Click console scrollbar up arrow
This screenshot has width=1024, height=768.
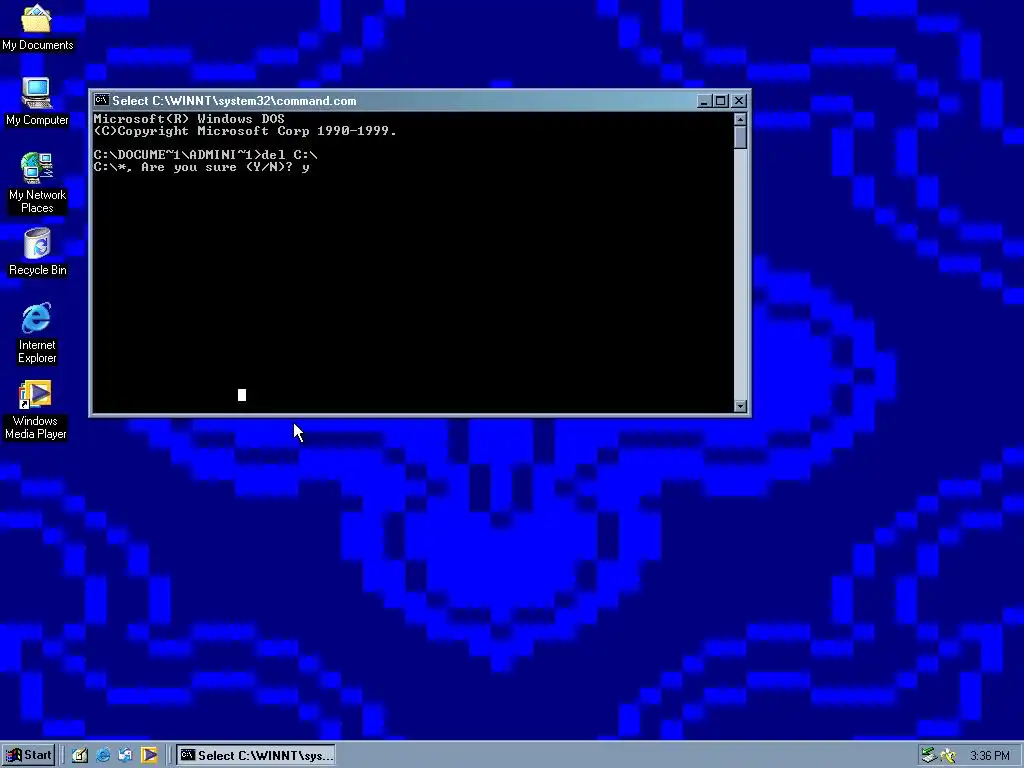(x=740, y=119)
